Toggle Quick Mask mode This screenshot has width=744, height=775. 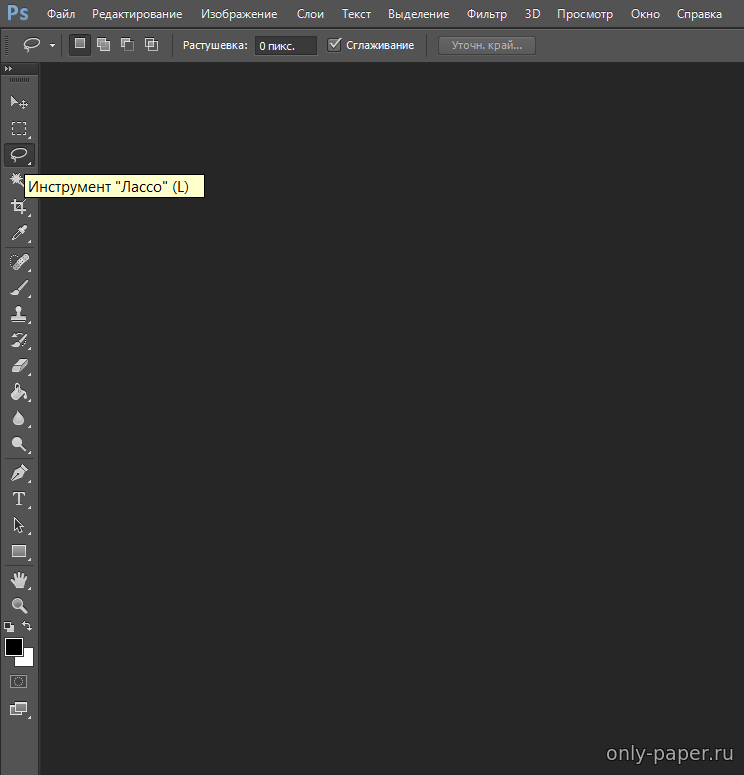point(19,681)
